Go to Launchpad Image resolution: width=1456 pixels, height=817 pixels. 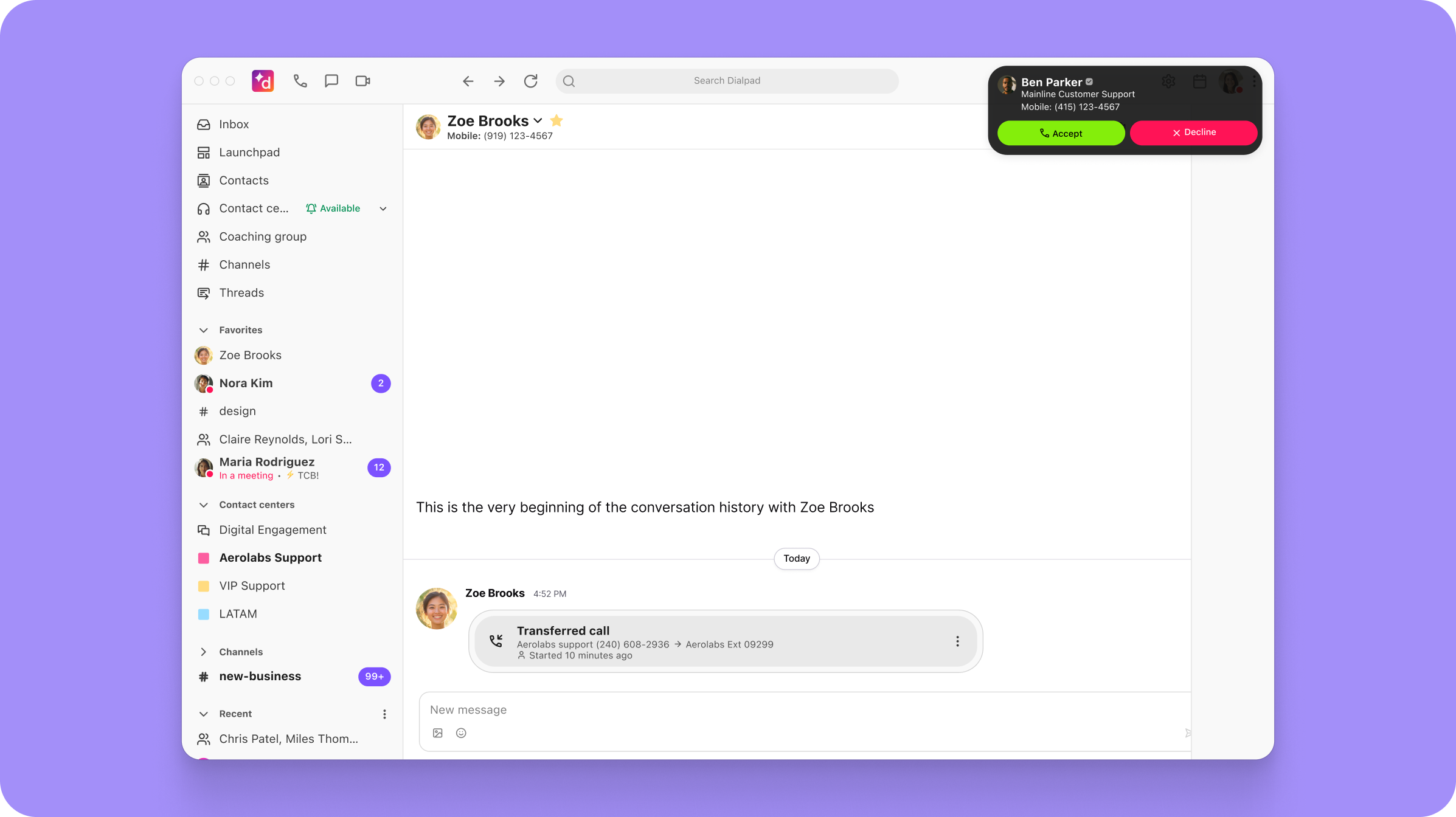point(249,152)
